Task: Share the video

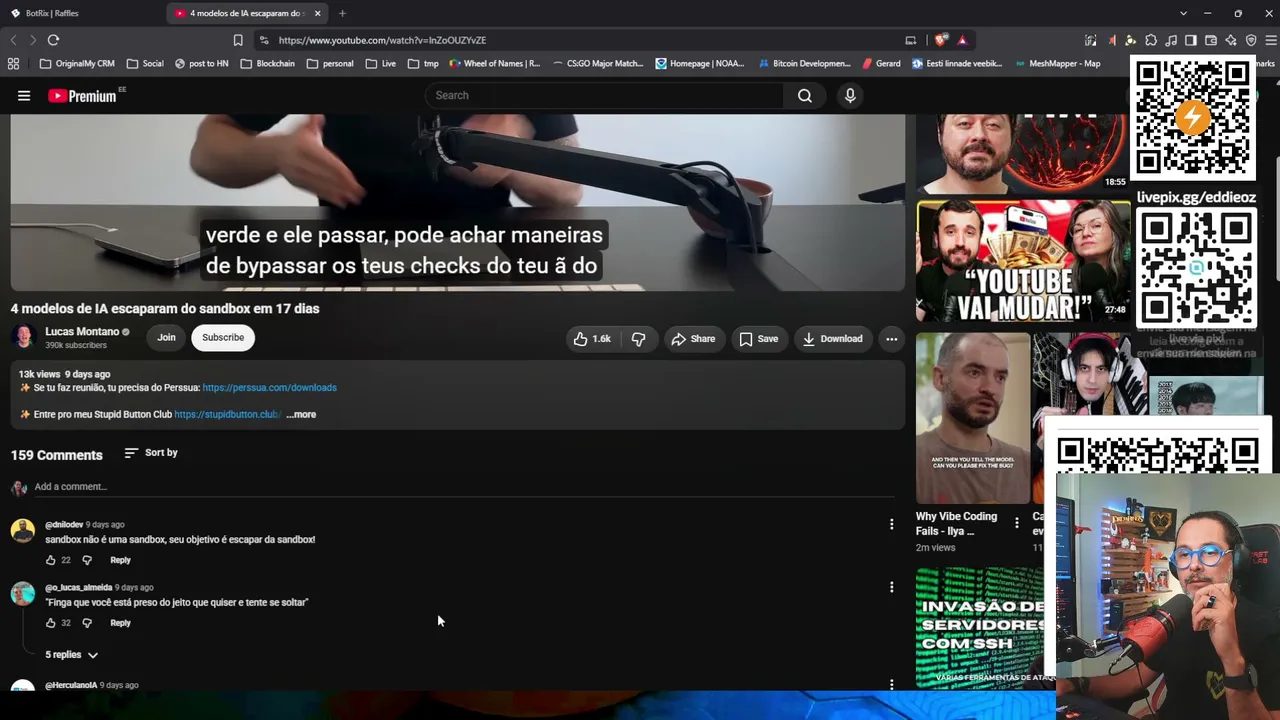Action: (x=693, y=339)
